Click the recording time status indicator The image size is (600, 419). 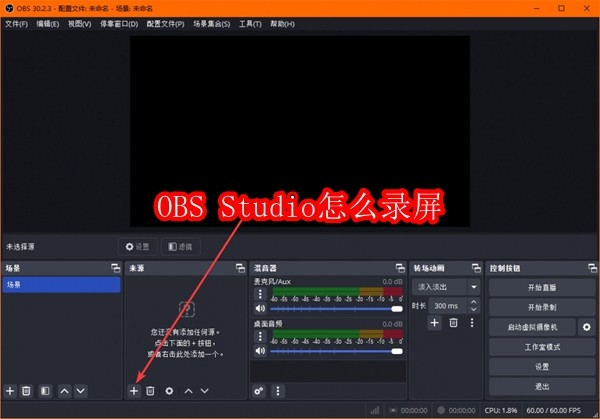456,410
